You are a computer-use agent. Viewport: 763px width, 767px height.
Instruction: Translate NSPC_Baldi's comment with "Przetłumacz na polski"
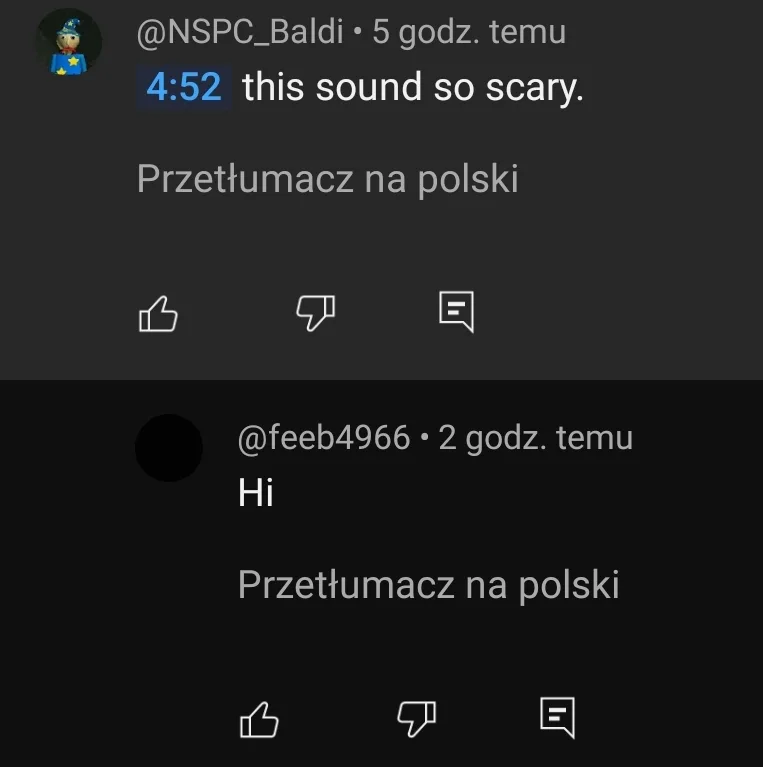pyautogui.click(x=327, y=179)
